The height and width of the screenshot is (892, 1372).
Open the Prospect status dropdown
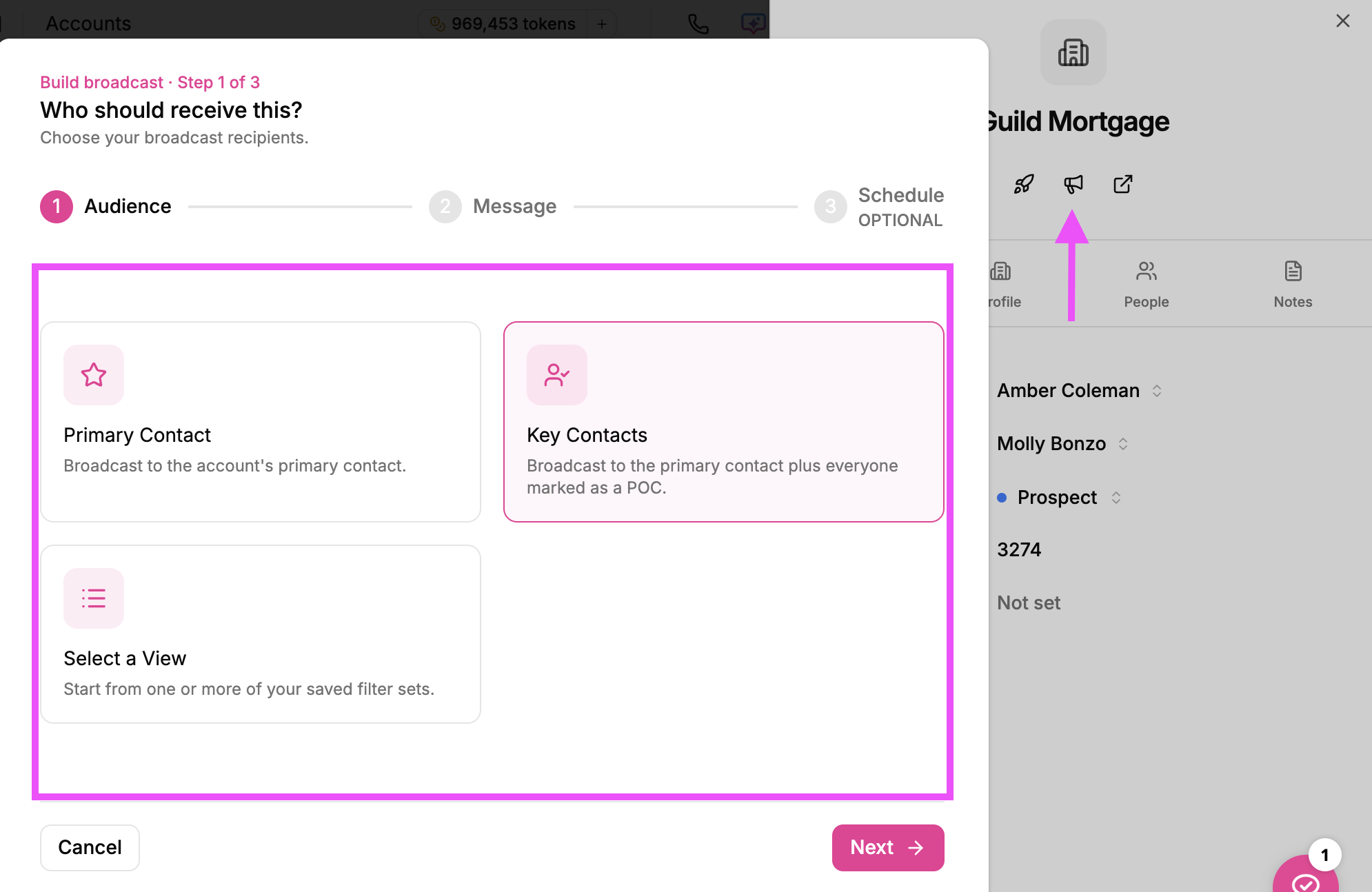pos(1060,498)
